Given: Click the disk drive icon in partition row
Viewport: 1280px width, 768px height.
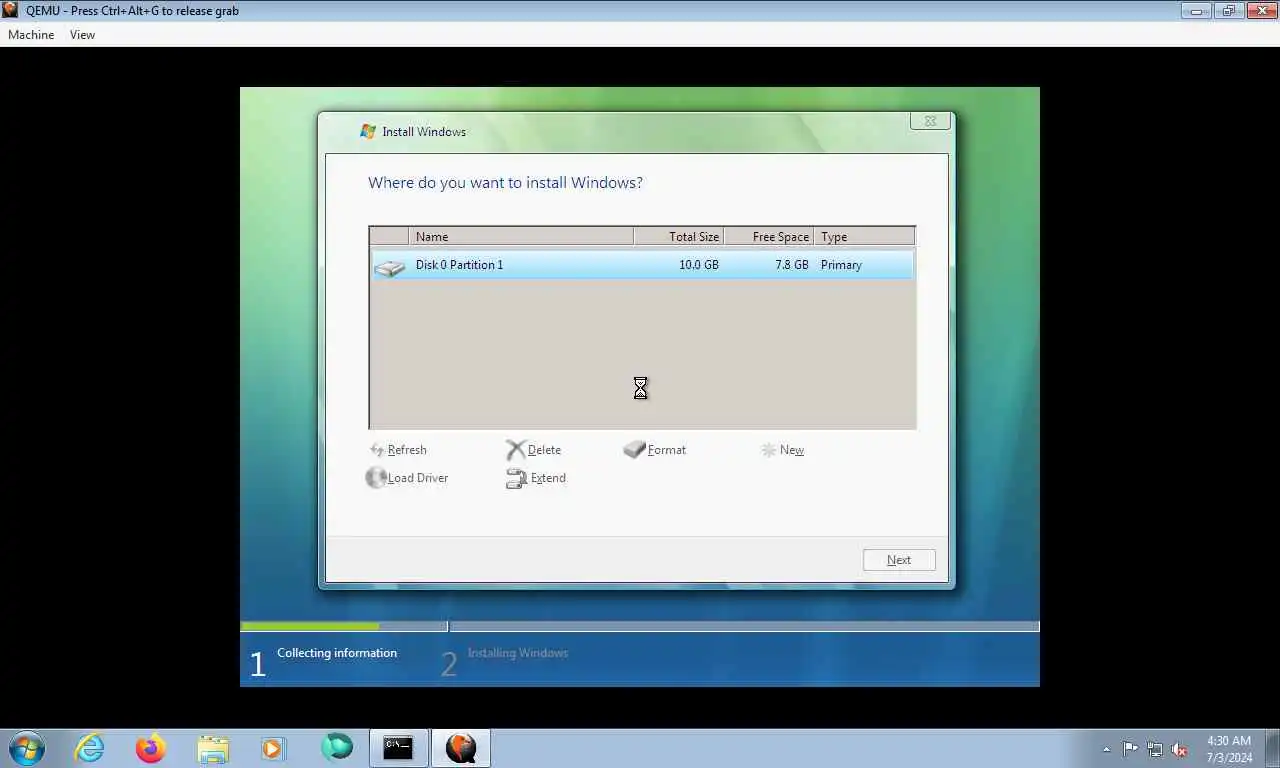Looking at the screenshot, I should [x=390, y=267].
